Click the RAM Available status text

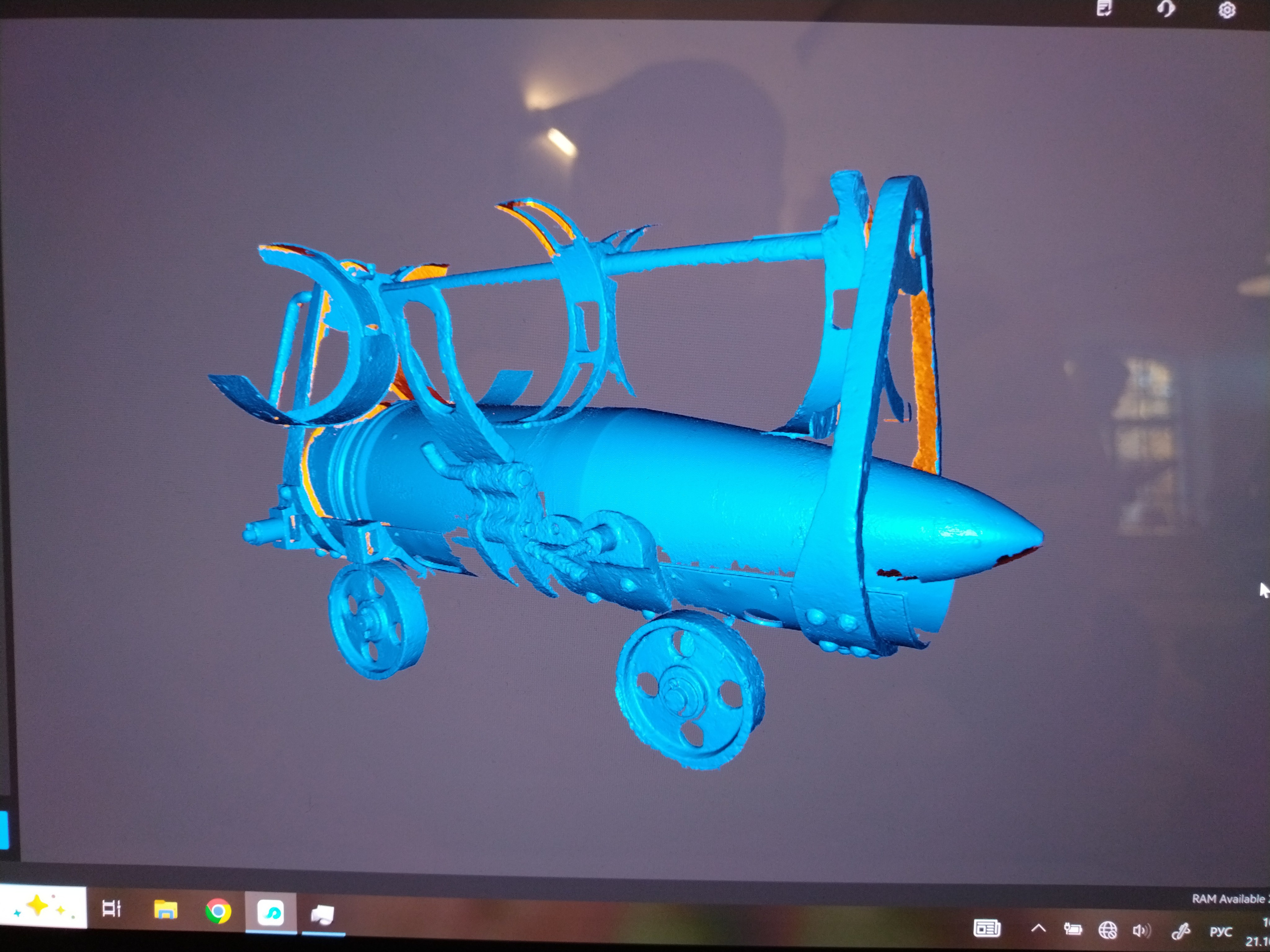1229,899
